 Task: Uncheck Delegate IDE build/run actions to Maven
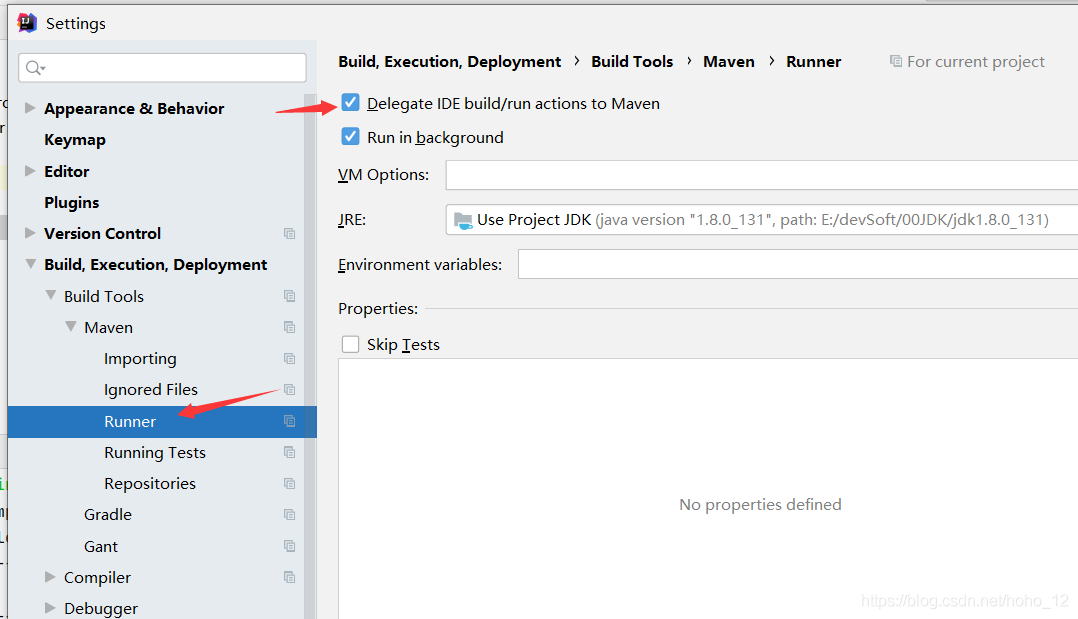pos(351,103)
